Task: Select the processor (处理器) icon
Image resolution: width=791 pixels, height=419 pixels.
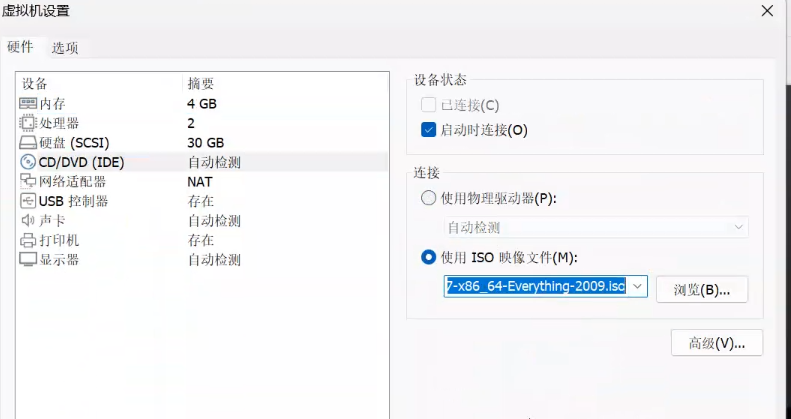Action: (28, 123)
